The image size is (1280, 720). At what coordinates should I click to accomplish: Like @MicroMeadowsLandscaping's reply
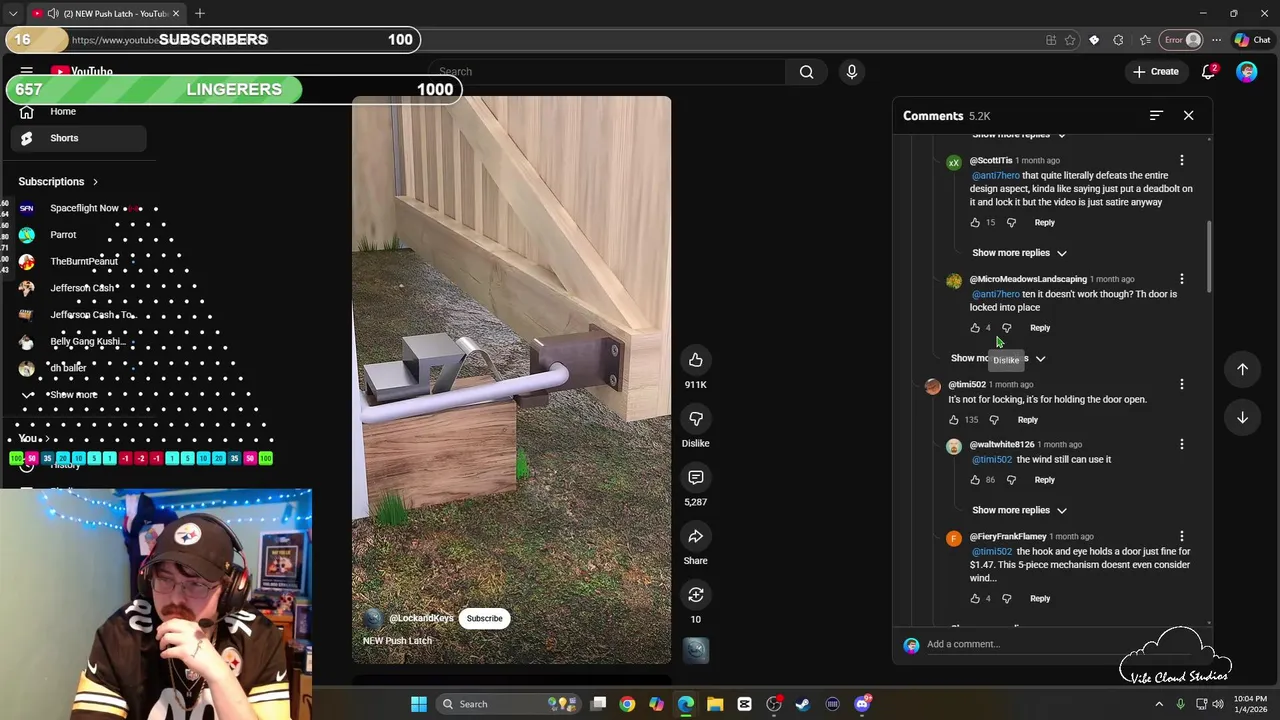(975, 328)
